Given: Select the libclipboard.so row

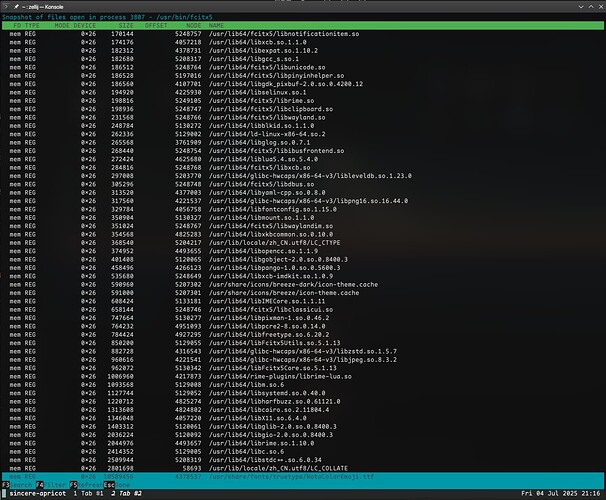Looking at the screenshot, I should (x=303, y=109).
